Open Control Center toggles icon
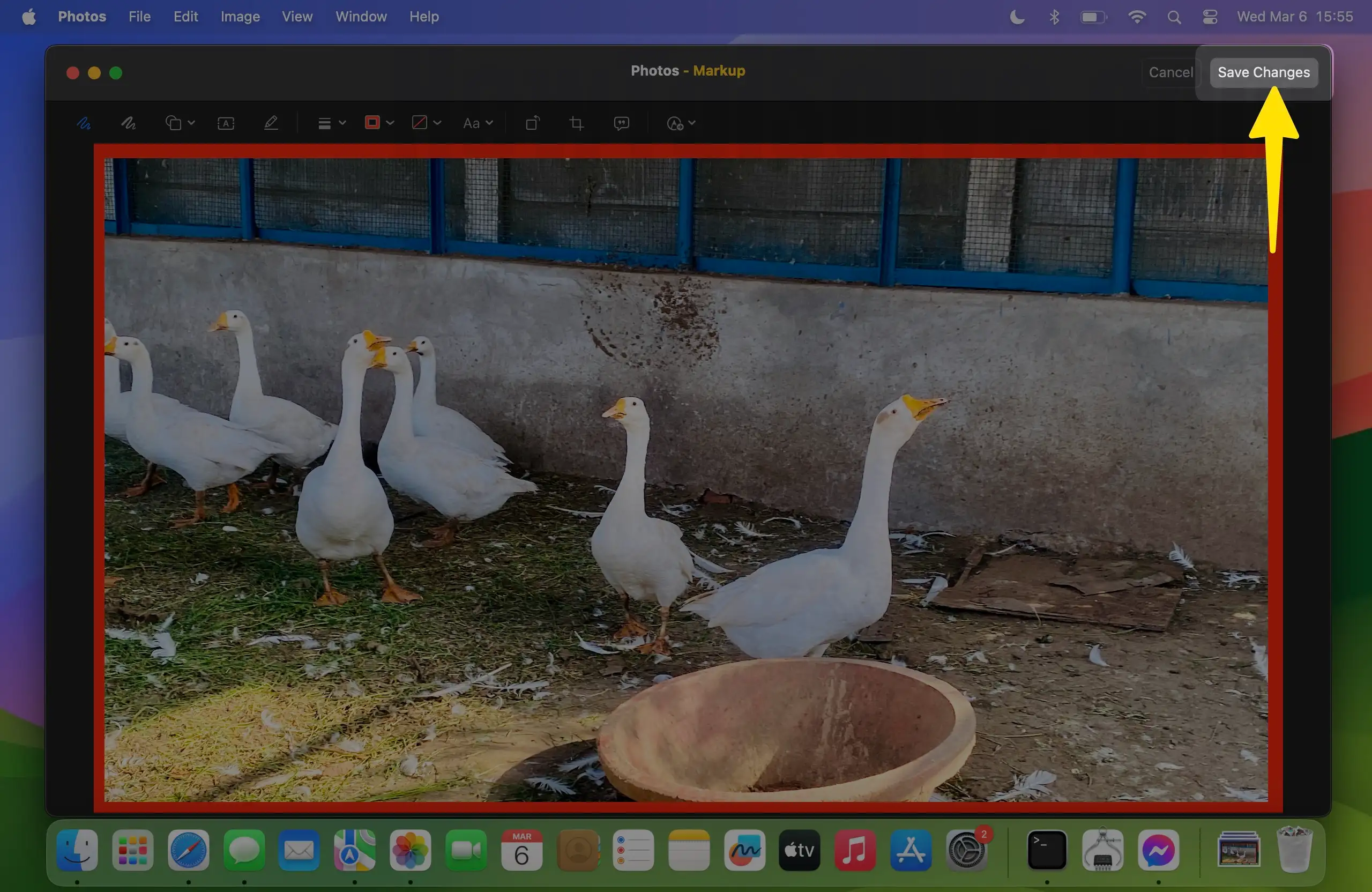 point(1210,17)
